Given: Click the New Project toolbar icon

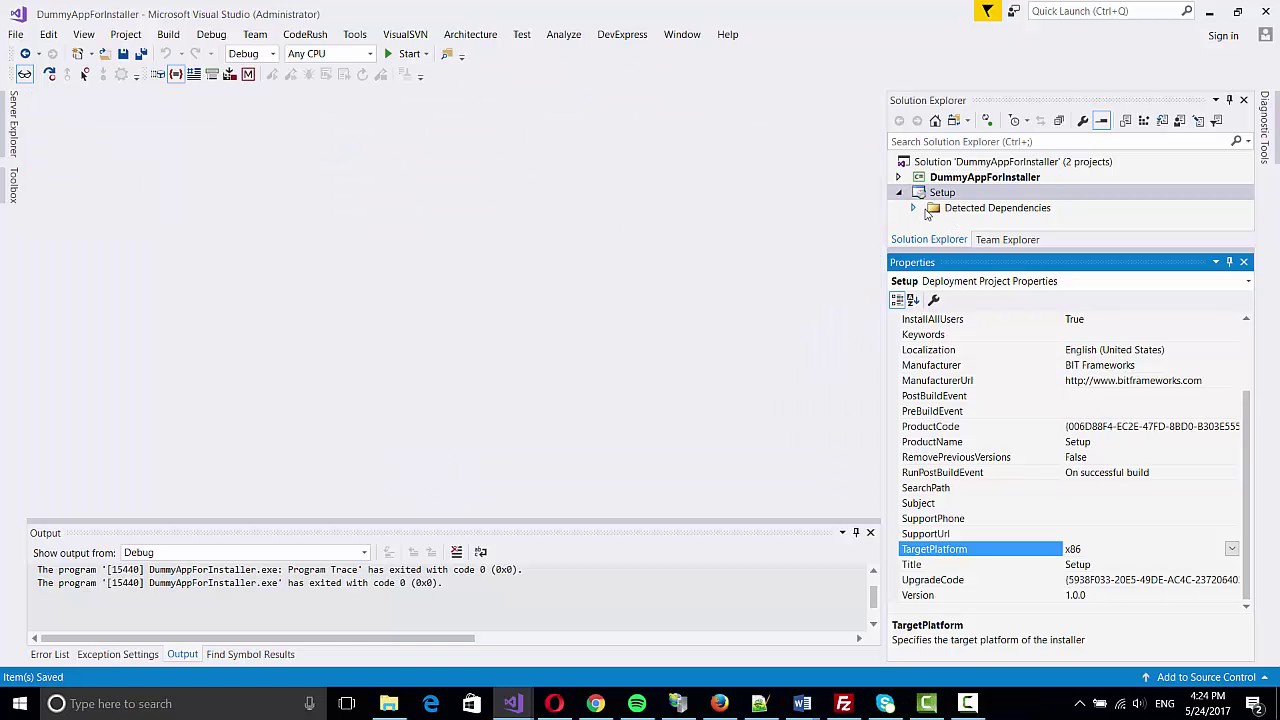Looking at the screenshot, I should click(x=78, y=54).
